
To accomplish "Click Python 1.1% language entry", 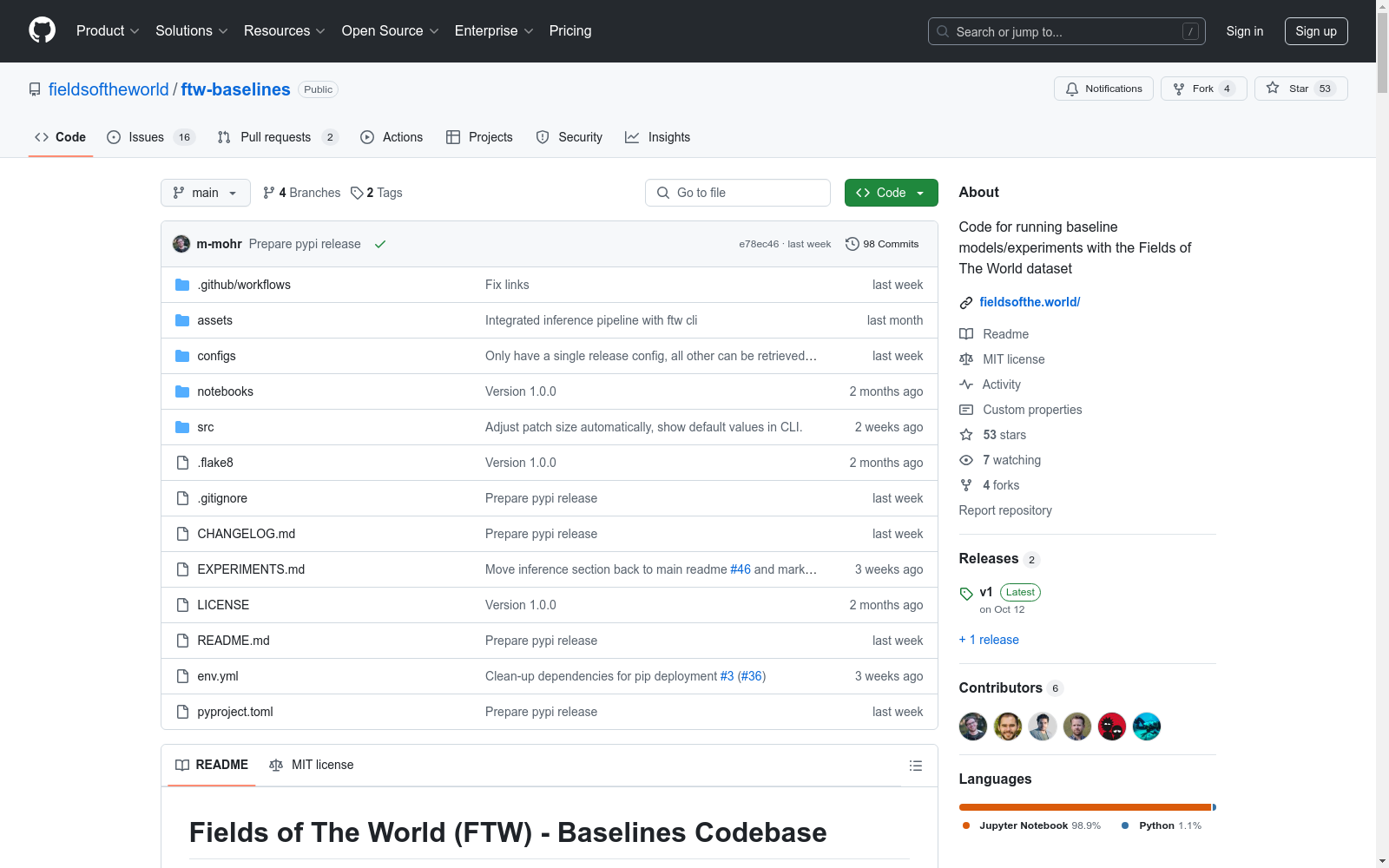I will 1162,825.
